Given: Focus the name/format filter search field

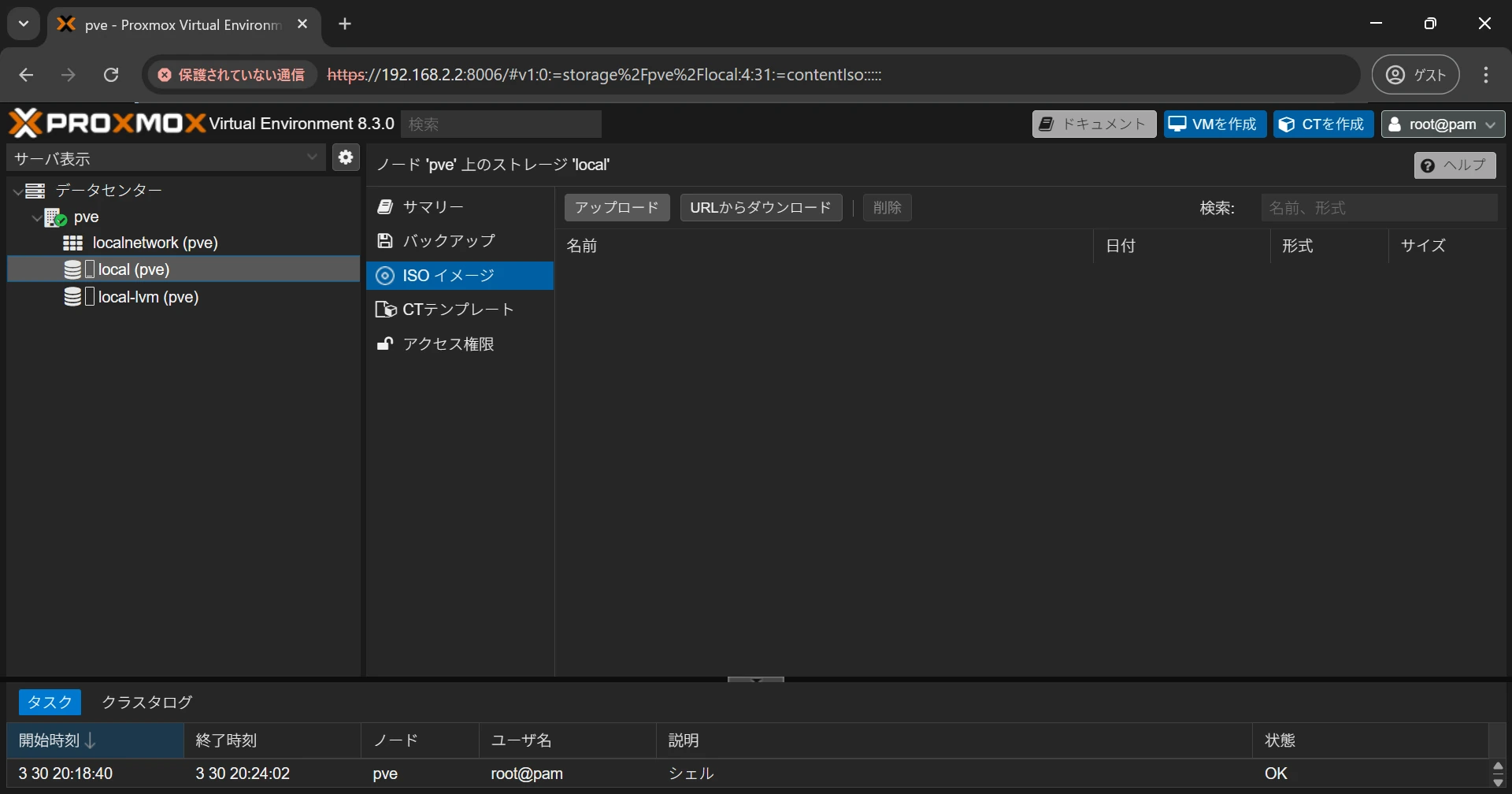Looking at the screenshot, I should pyautogui.click(x=1379, y=208).
